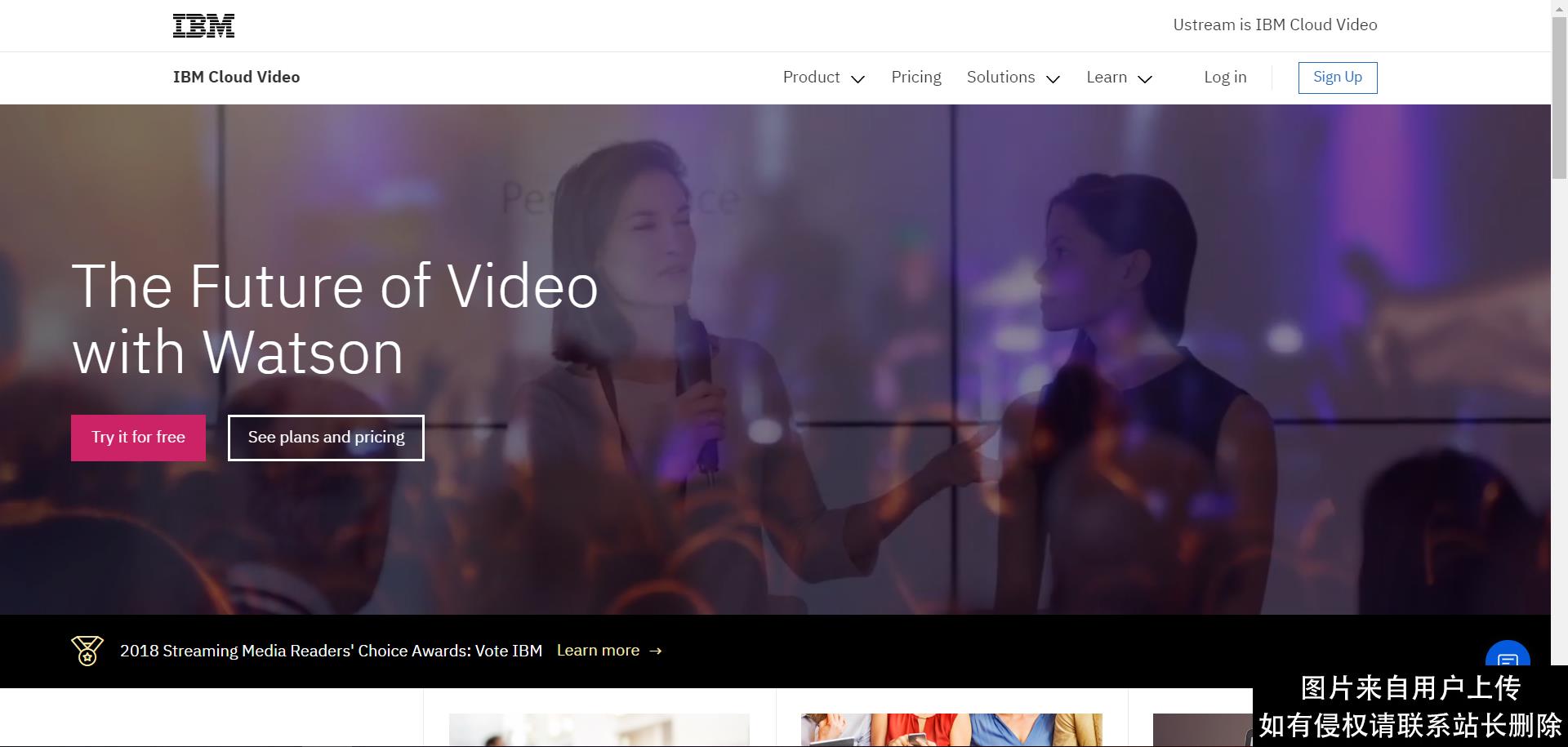Follow the yellow Learn more link
The image size is (1568, 747).
(598, 651)
